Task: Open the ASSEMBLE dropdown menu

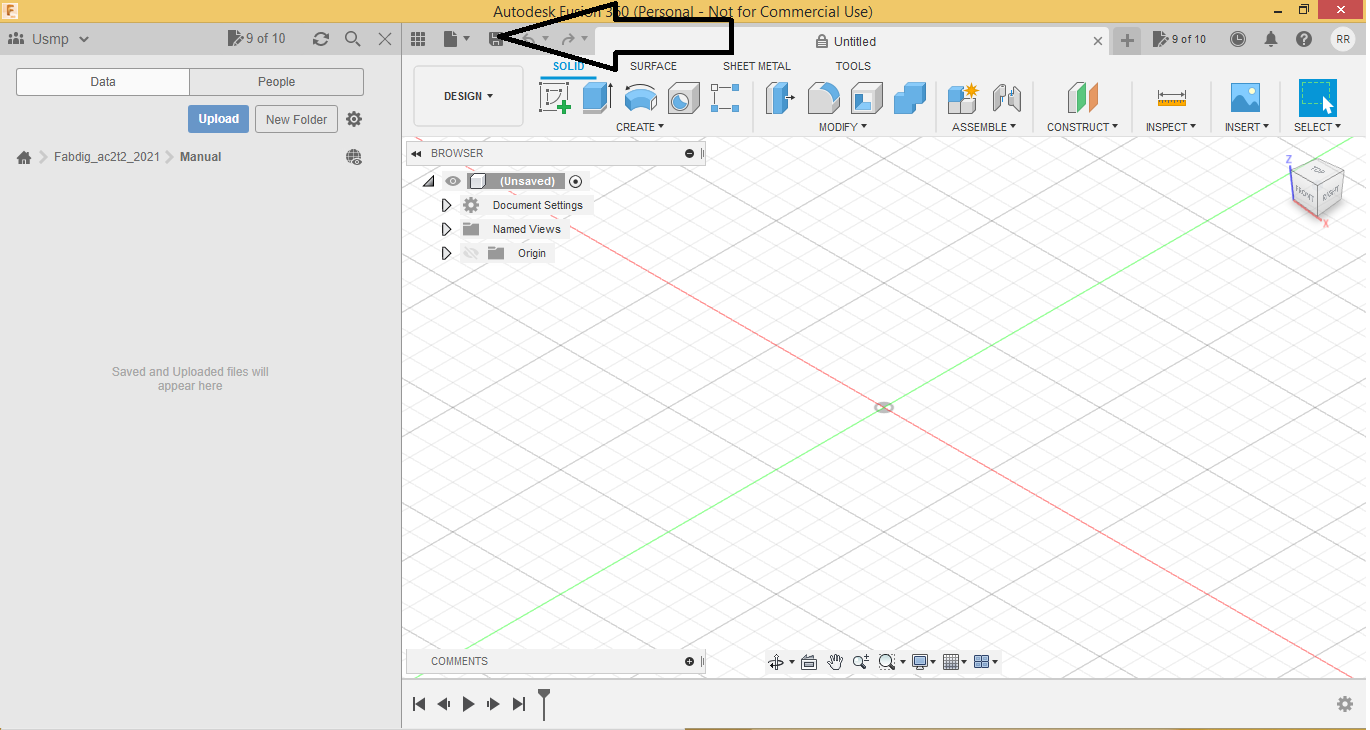Action: pos(984,127)
